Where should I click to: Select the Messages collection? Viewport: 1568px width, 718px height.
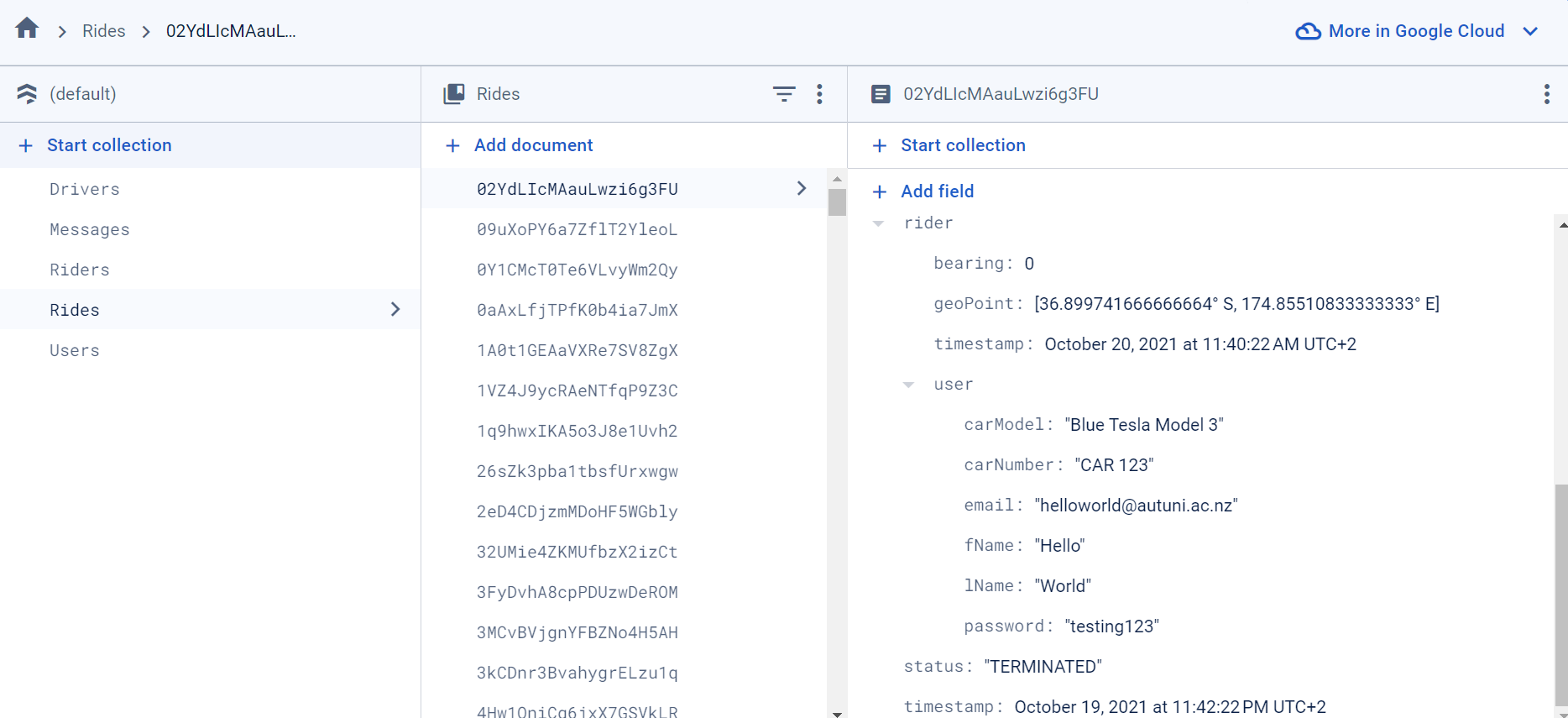coord(90,229)
